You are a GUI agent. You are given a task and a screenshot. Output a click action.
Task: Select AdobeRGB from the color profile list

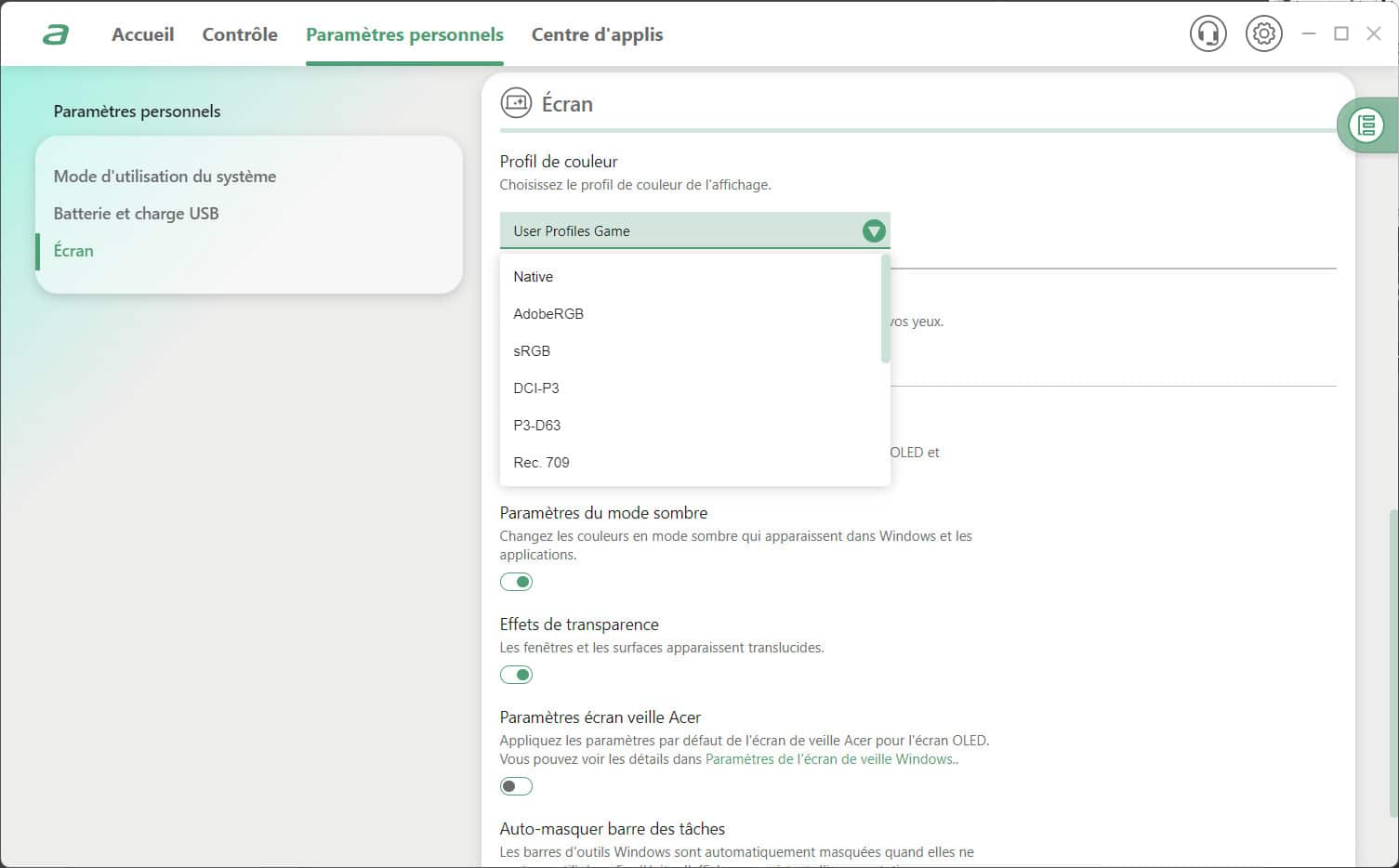(x=548, y=314)
